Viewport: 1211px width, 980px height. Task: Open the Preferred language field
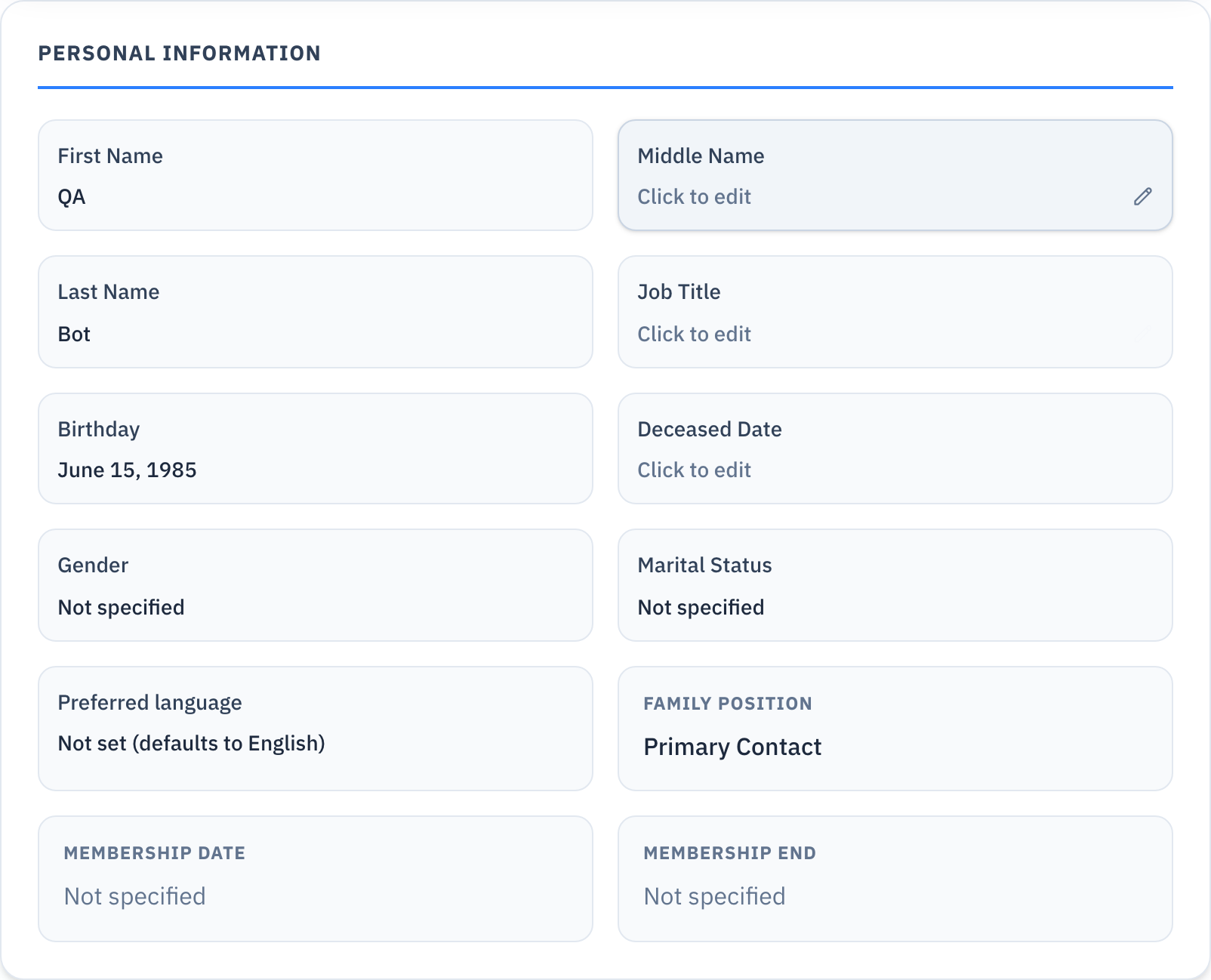[x=316, y=729]
